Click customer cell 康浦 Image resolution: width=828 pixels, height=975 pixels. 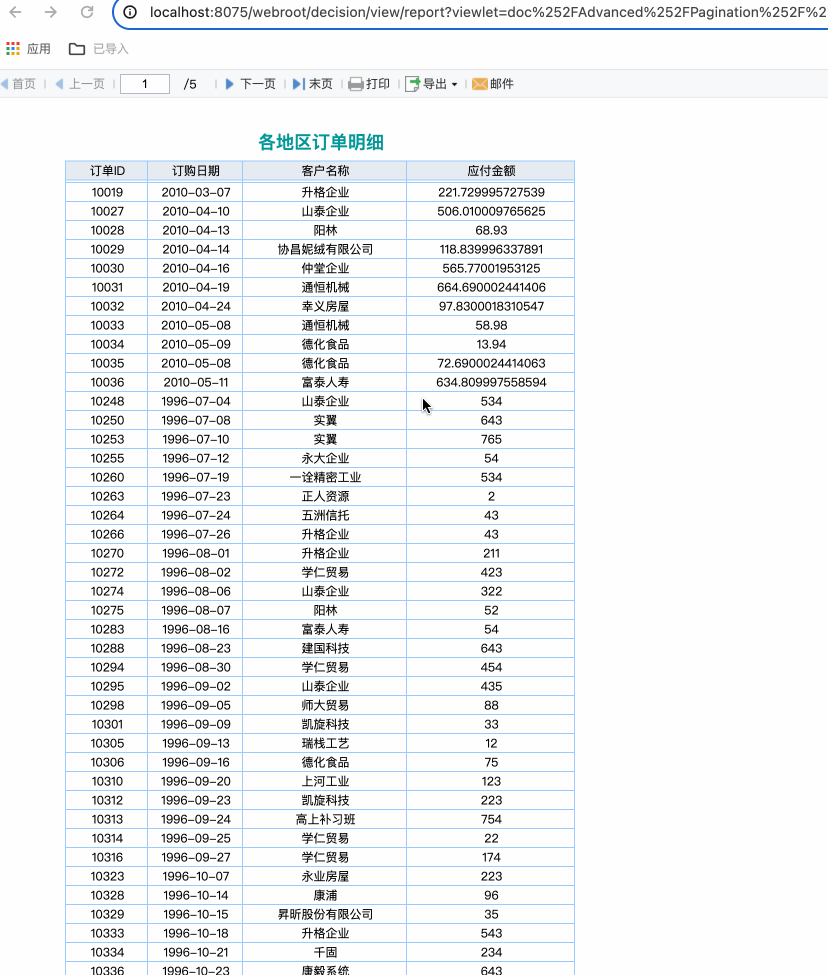(x=324, y=895)
